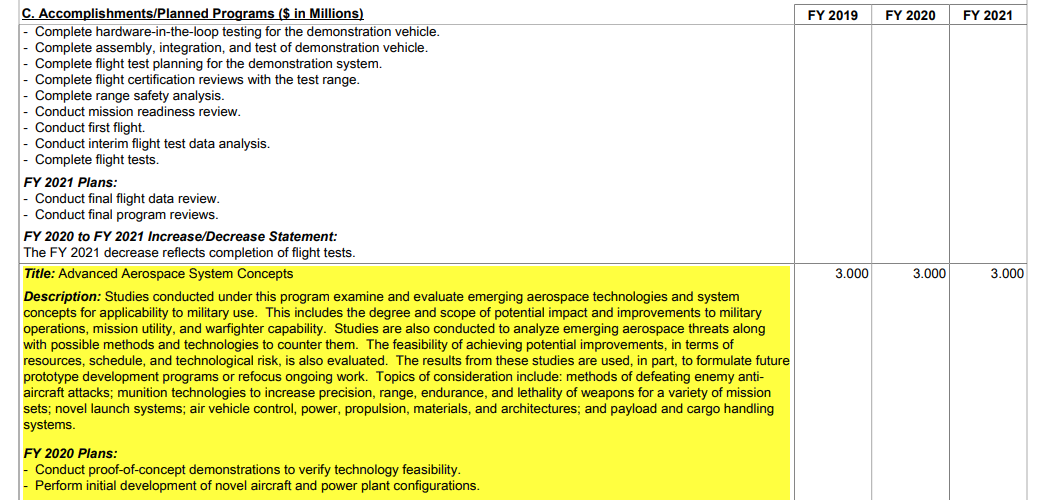This screenshot has height=500, width=1047.
Task: Click the line about proof-of-concept demonstrations
Action: point(248,469)
